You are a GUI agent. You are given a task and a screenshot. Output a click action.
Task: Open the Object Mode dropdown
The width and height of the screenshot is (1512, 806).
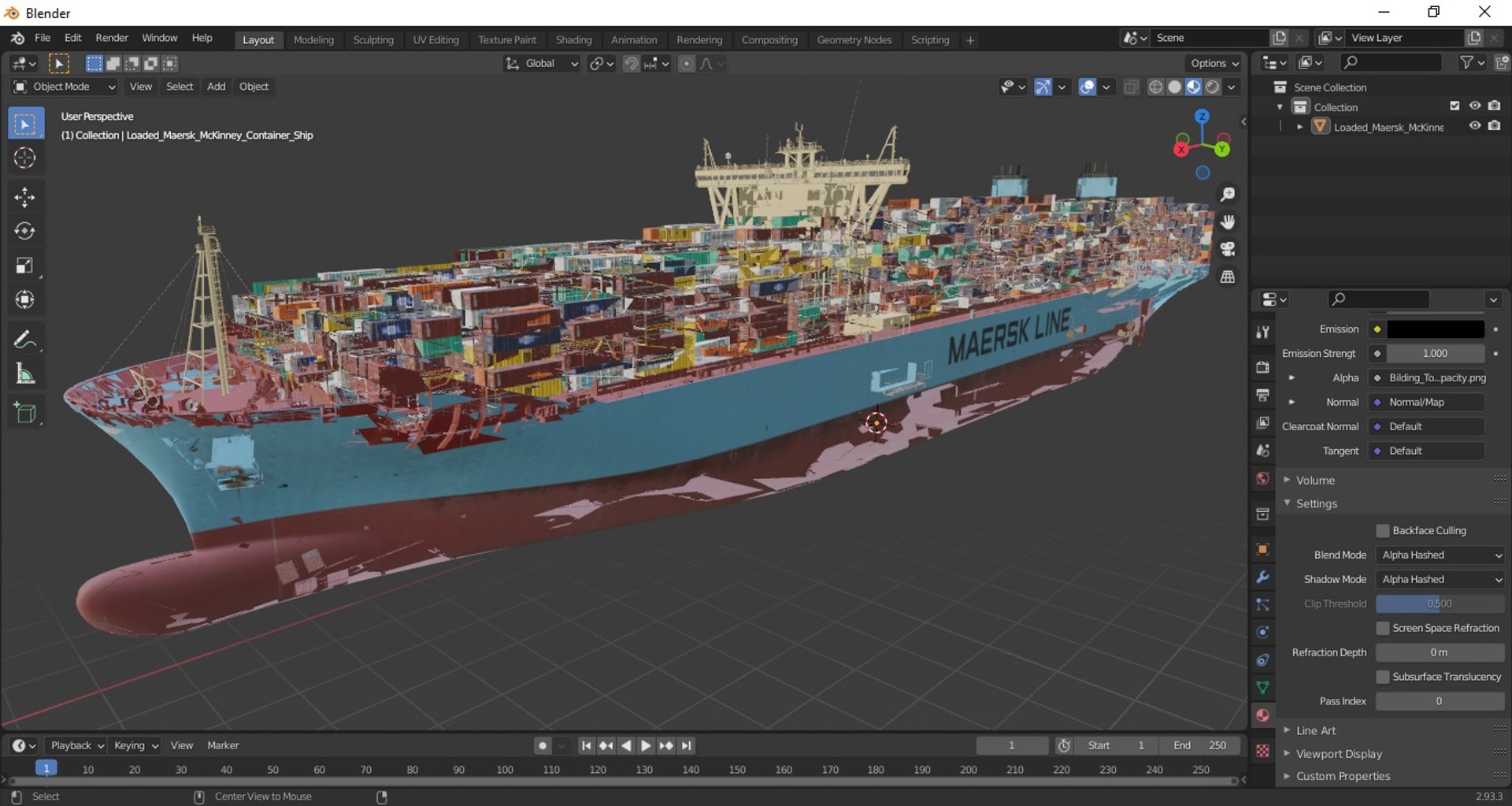(x=65, y=87)
